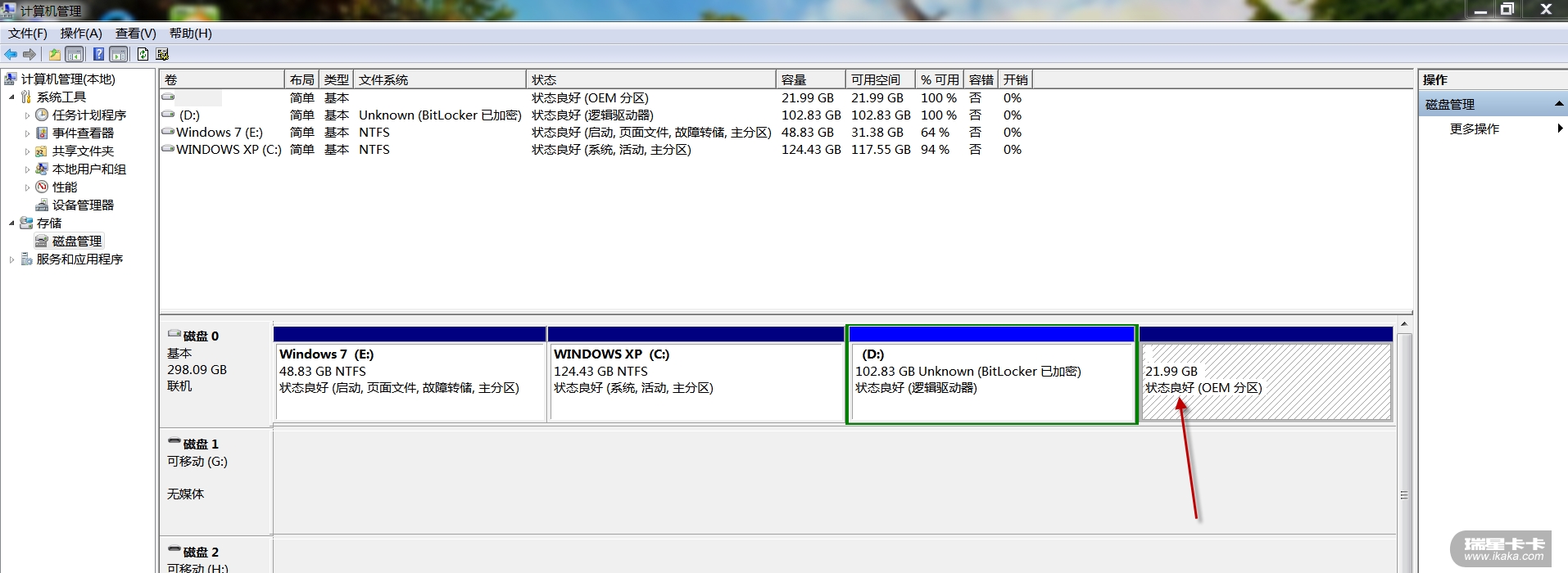Click the Up one level folder icon
The image size is (1568, 573).
pos(54,54)
